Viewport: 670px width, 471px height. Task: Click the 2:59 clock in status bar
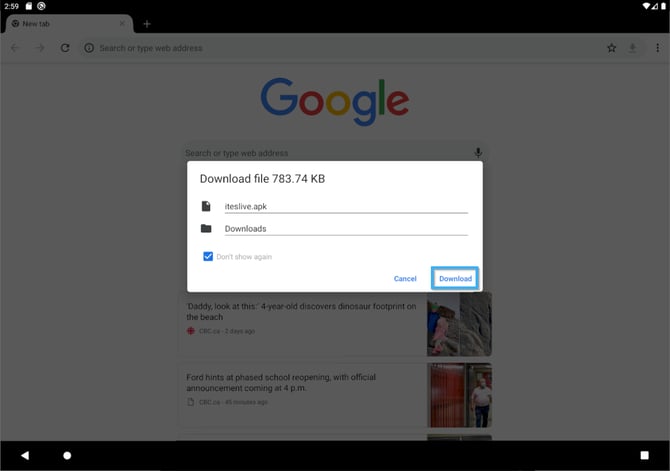click(12, 6)
